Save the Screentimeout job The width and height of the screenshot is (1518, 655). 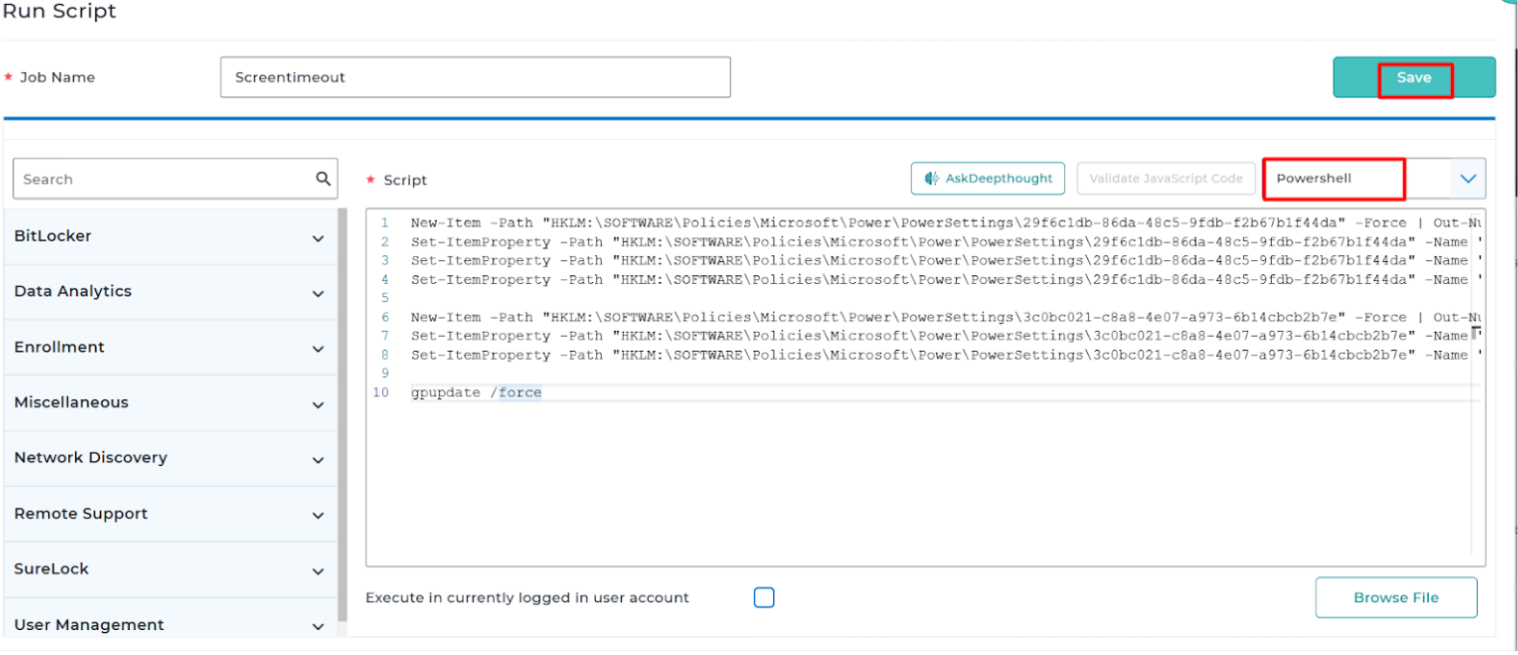(x=1413, y=78)
